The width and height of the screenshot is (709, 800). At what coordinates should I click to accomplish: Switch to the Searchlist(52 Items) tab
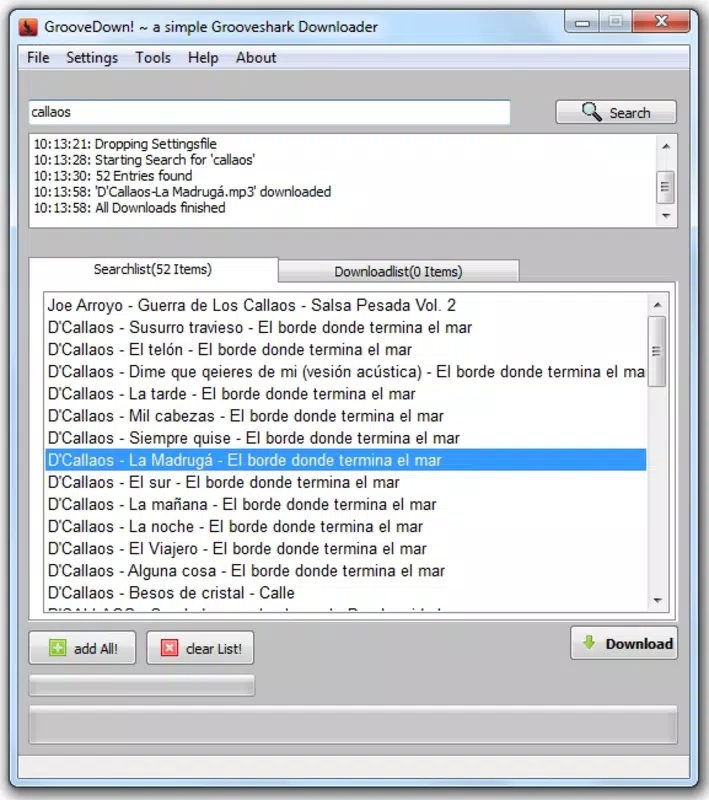[x=153, y=269]
